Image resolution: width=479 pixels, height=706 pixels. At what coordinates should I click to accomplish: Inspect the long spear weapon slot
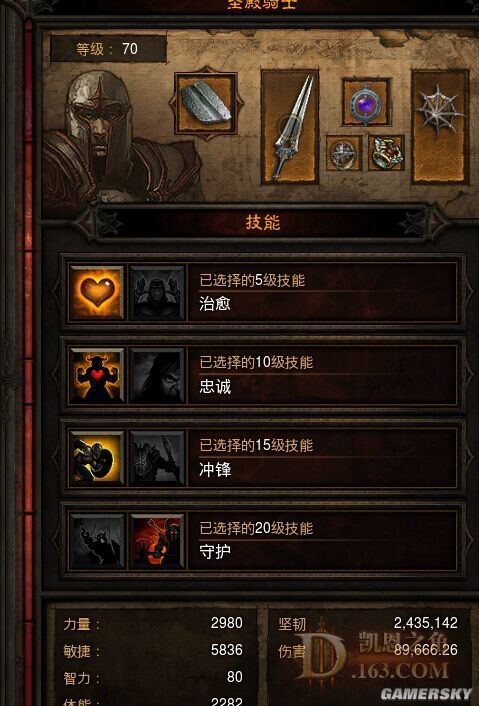pyautogui.click(x=290, y=126)
